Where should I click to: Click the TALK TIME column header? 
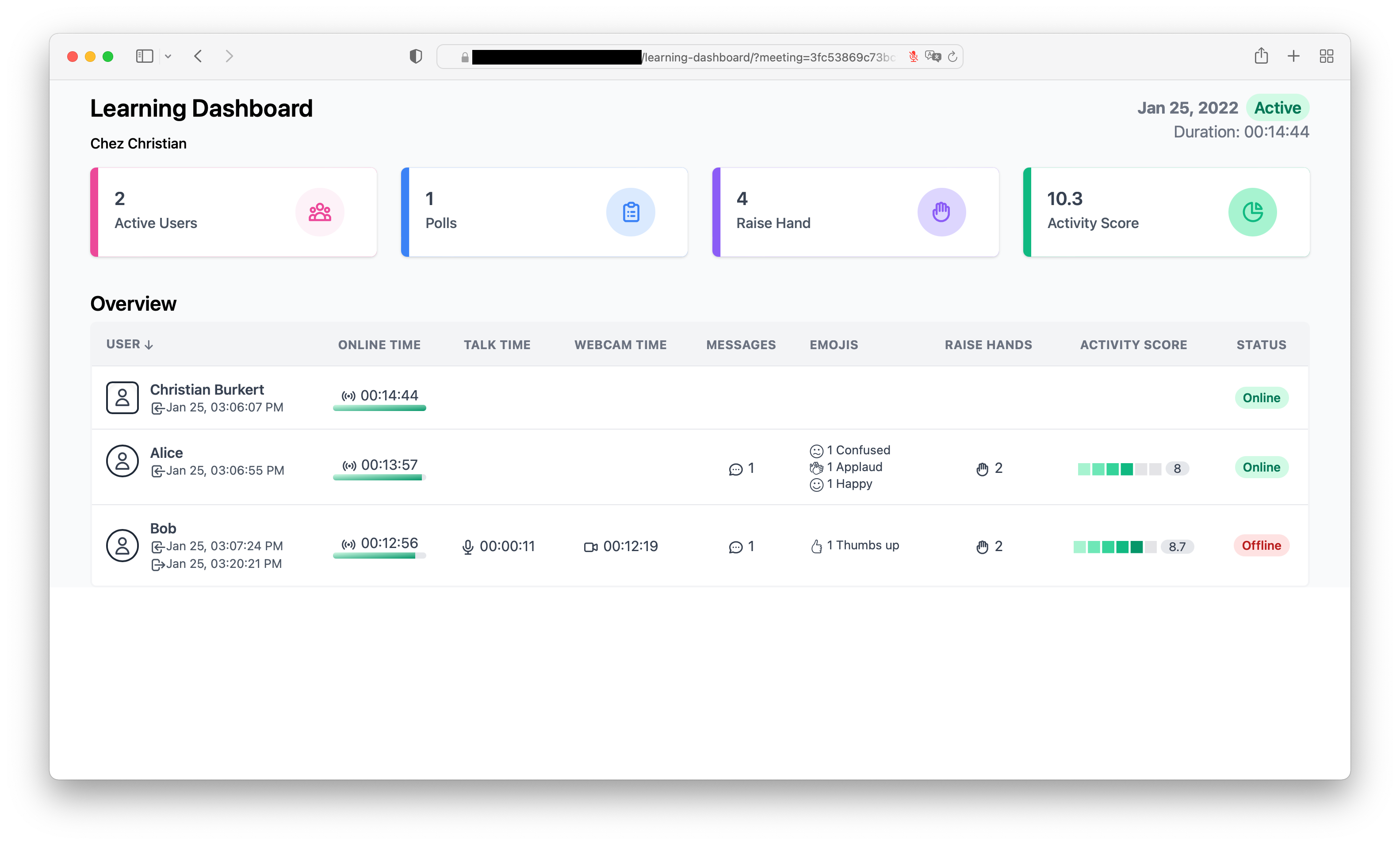(497, 345)
